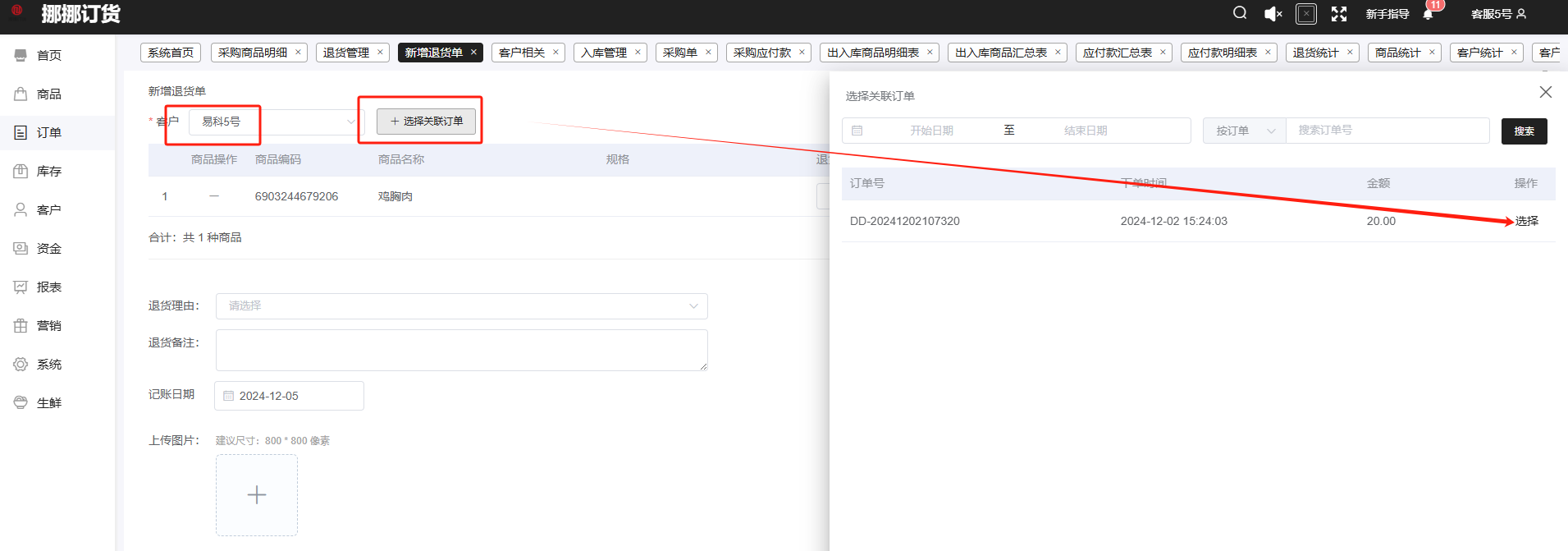Mute sound using the speaker icon
Viewport: 1568px width, 551px height.
coord(1273,14)
